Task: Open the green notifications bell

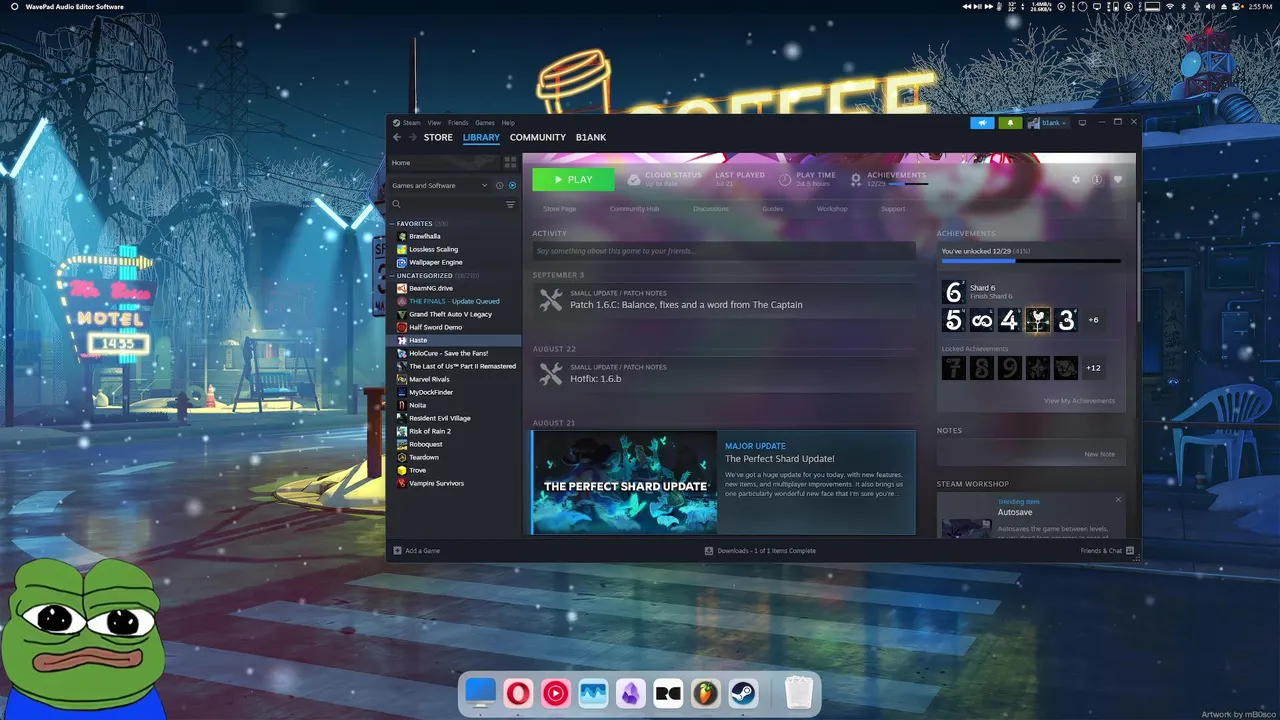Action: (x=1010, y=123)
